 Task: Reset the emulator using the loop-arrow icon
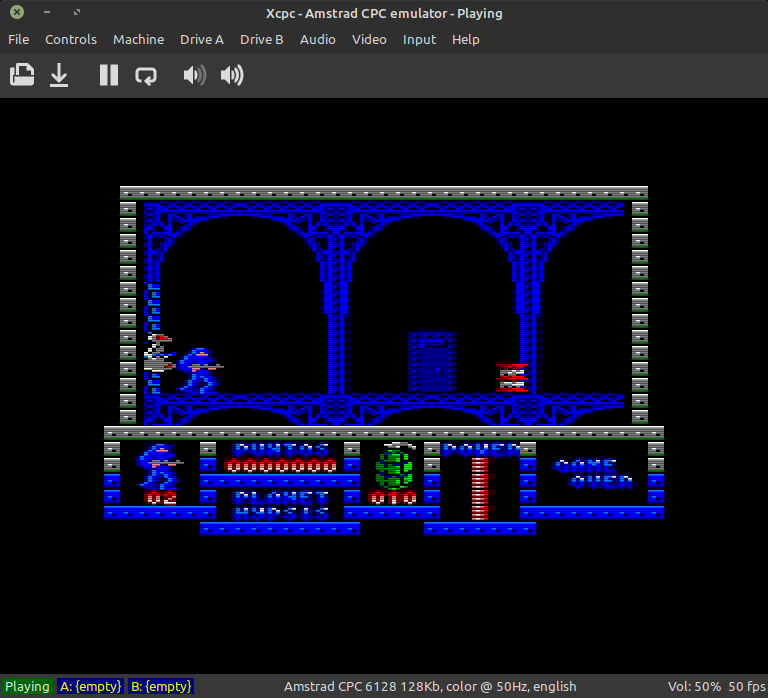[x=146, y=75]
